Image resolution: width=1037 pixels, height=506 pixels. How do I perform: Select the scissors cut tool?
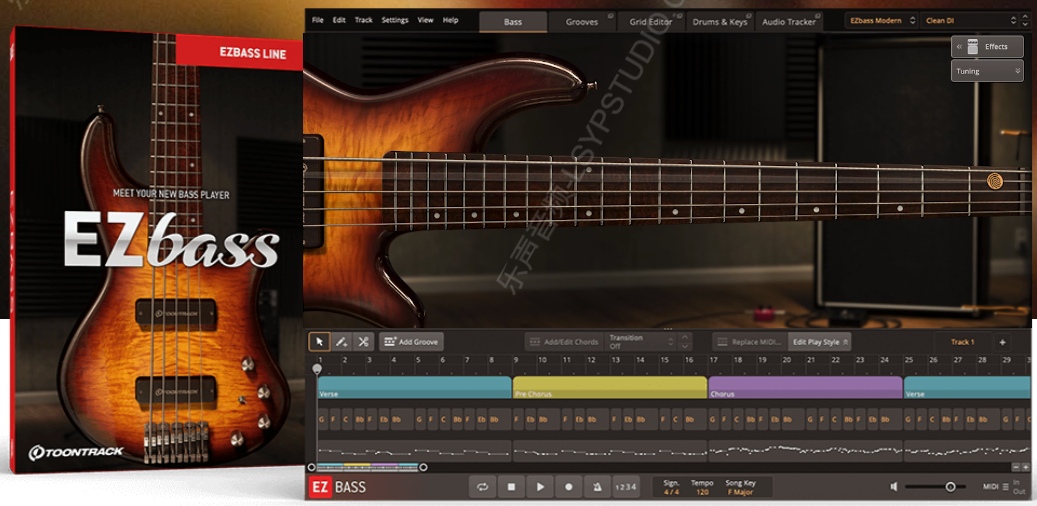pos(363,342)
